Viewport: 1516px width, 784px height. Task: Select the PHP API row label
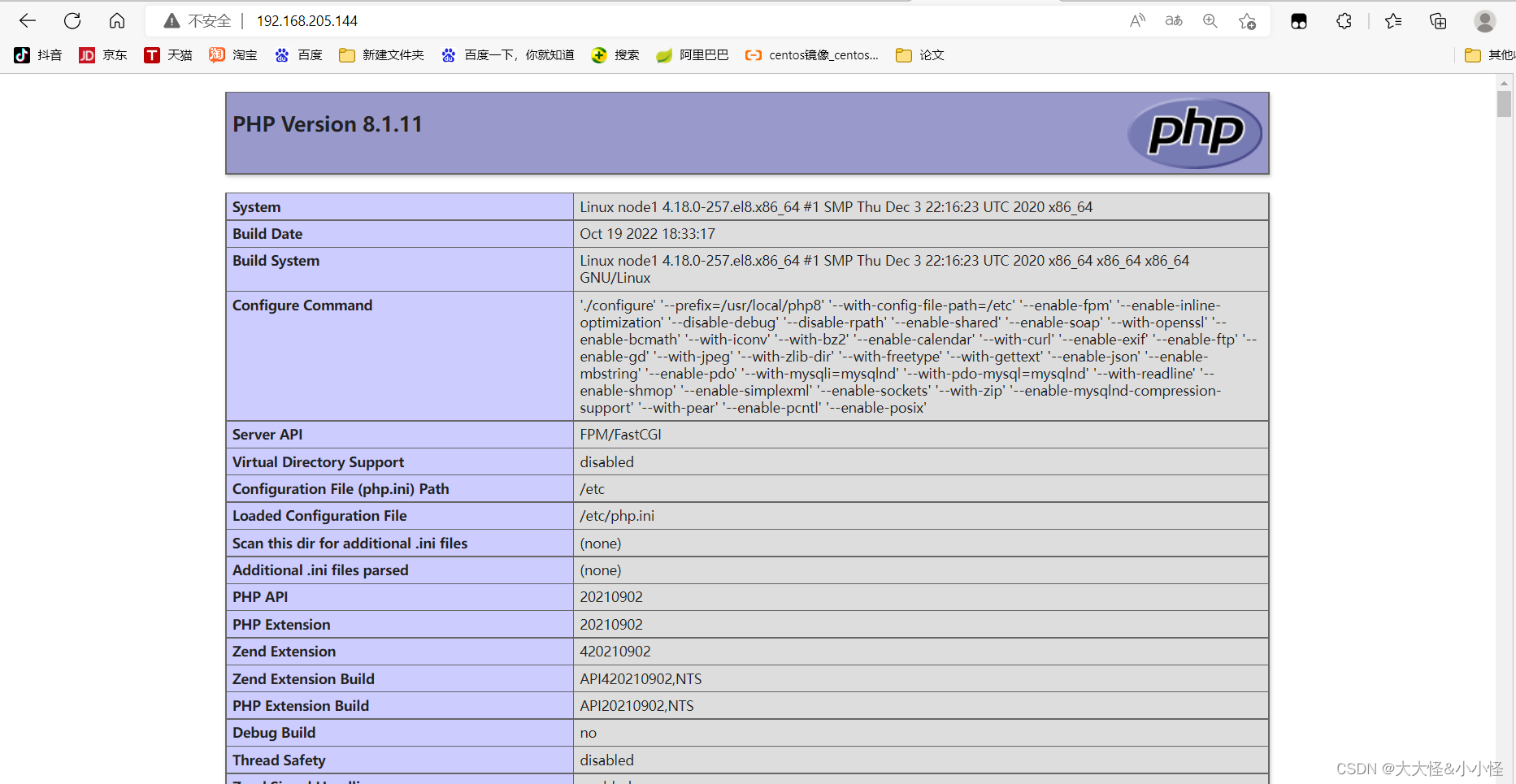click(260, 597)
